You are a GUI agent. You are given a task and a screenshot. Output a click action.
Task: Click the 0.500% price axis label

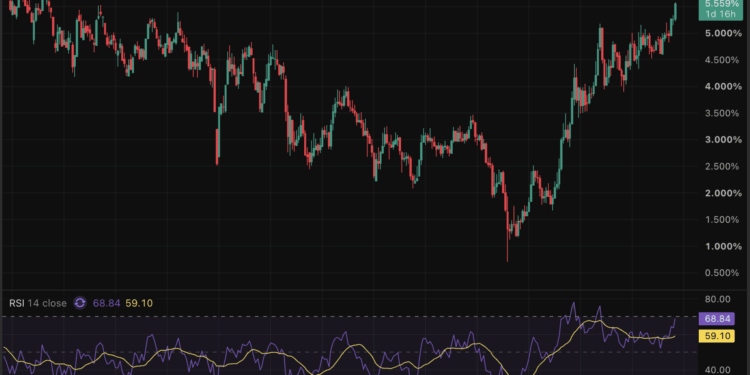point(721,273)
